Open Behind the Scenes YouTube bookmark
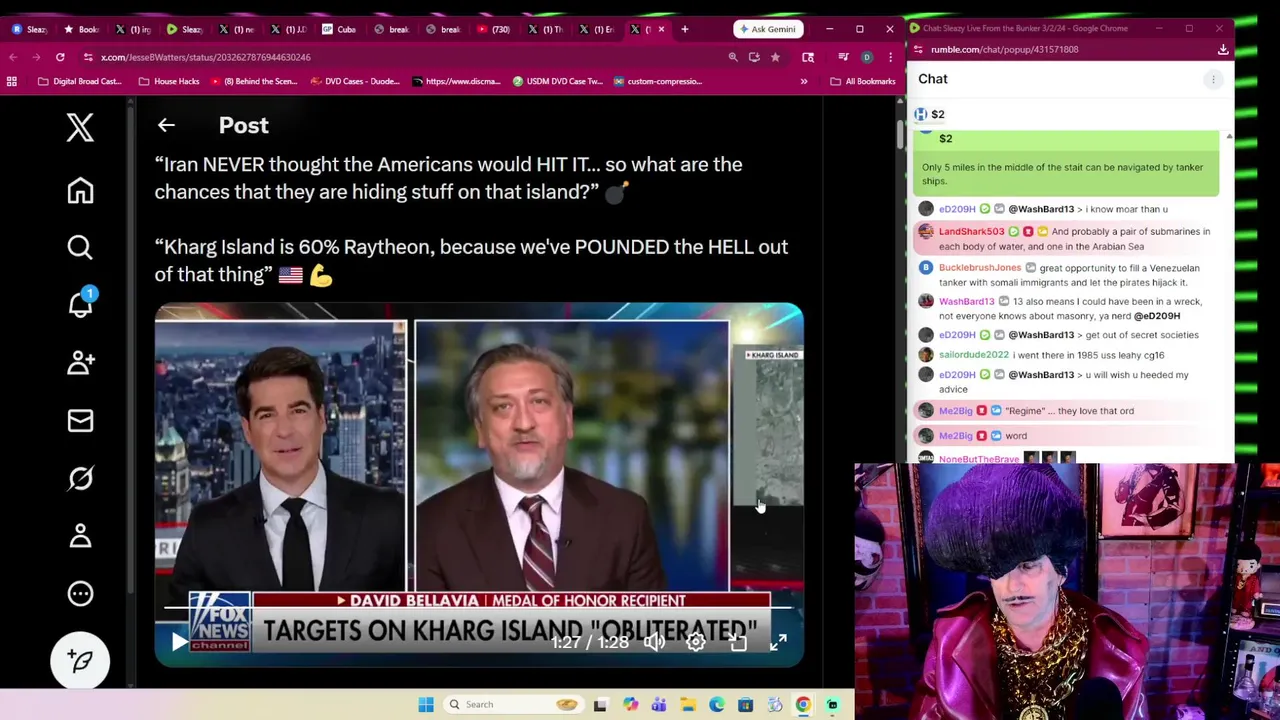The image size is (1280, 720). click(x=253, y=81)
